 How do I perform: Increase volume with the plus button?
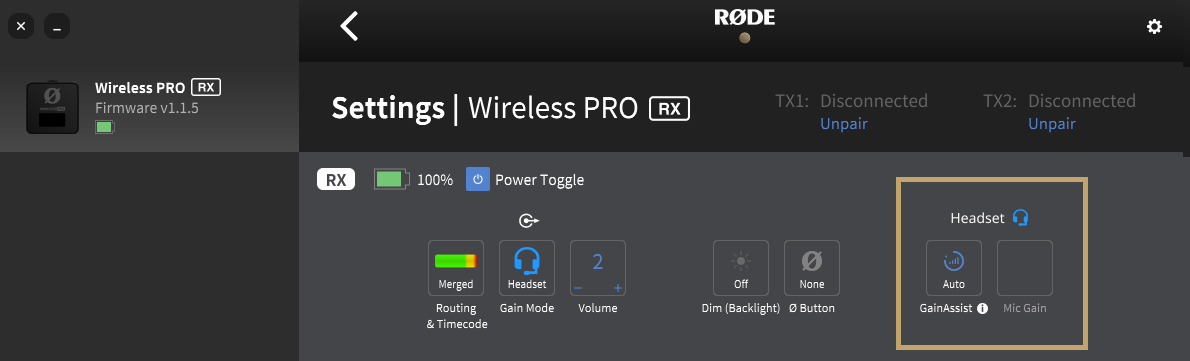coord(618,287)
